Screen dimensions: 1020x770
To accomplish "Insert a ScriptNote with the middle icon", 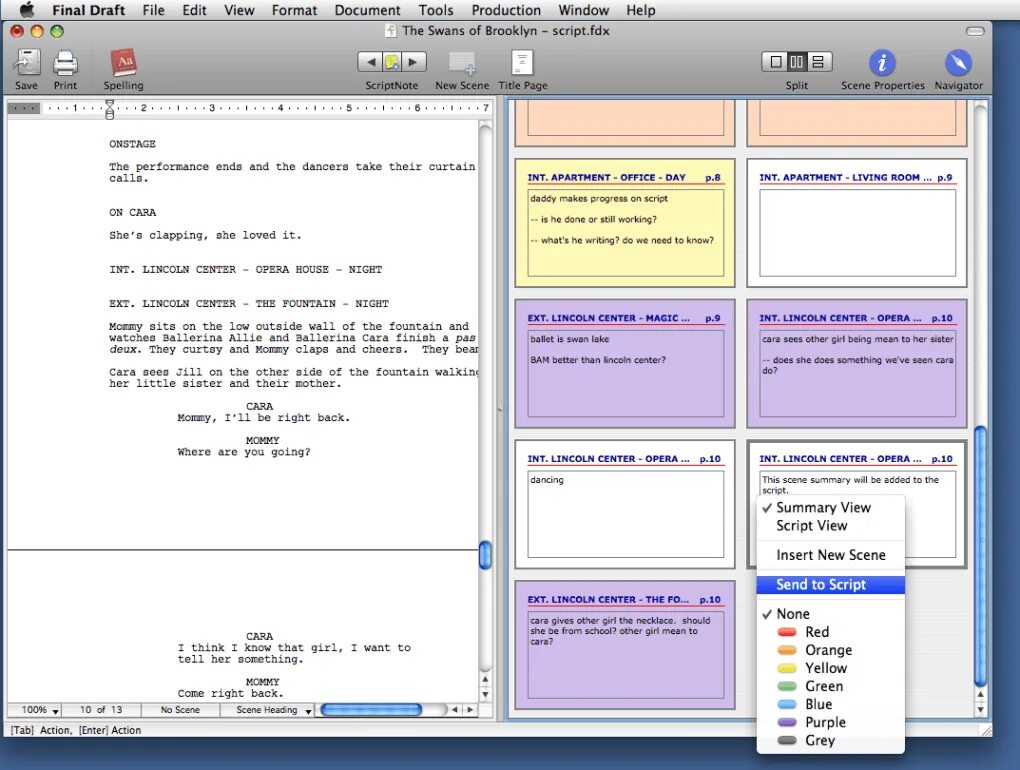I will (x=392, y=62).
